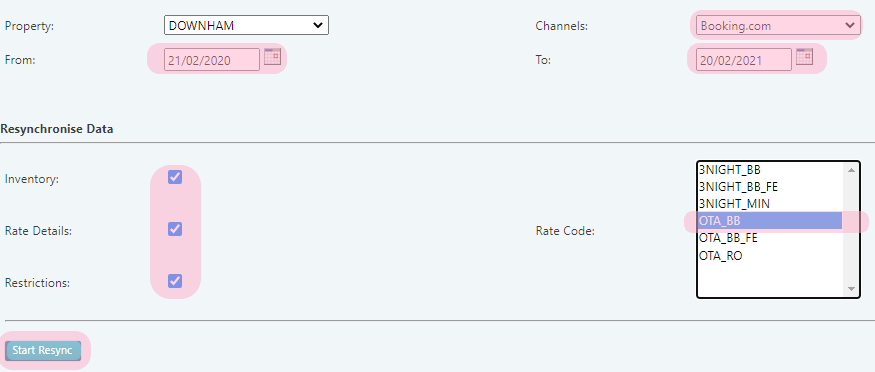875x372 pixels.
Task: Open the From date calendar picker
Action: click(x=272, y=57)
